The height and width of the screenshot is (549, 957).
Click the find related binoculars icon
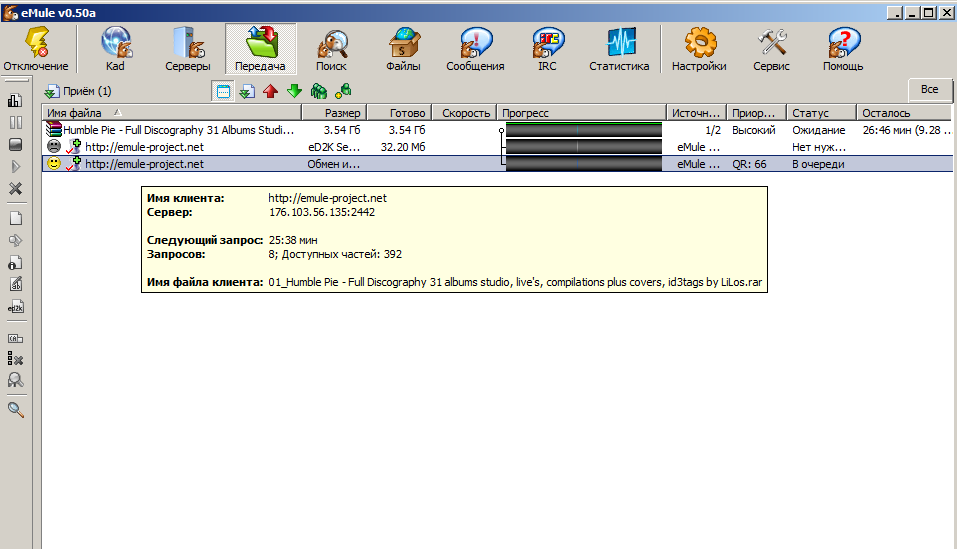click(x=15, y=380)
